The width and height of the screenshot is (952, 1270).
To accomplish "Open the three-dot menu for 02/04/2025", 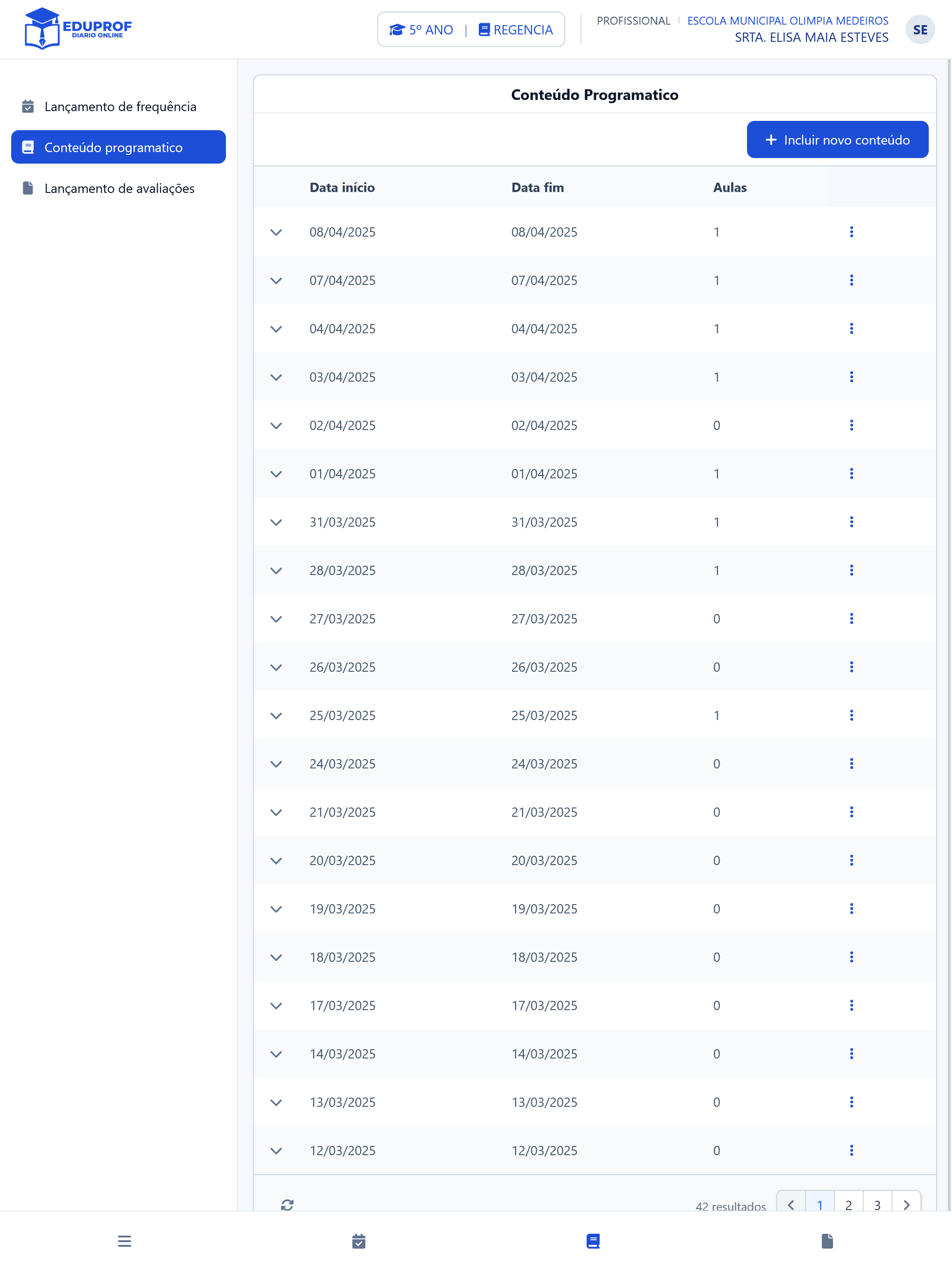I will click(x=851, y=425).
